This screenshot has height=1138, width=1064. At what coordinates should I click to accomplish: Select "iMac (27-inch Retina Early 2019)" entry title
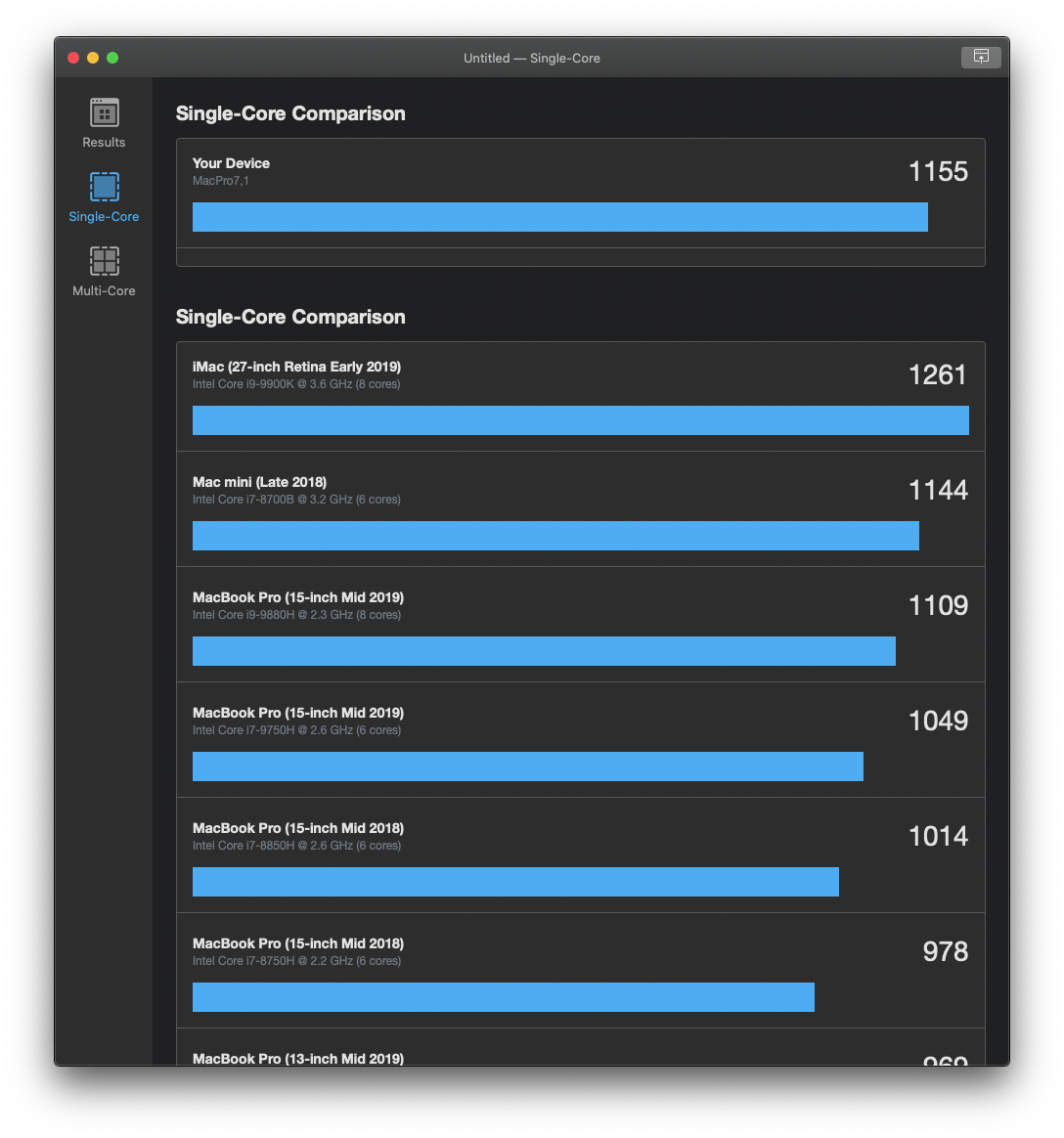pyautogui.click(x=297, y=367)
